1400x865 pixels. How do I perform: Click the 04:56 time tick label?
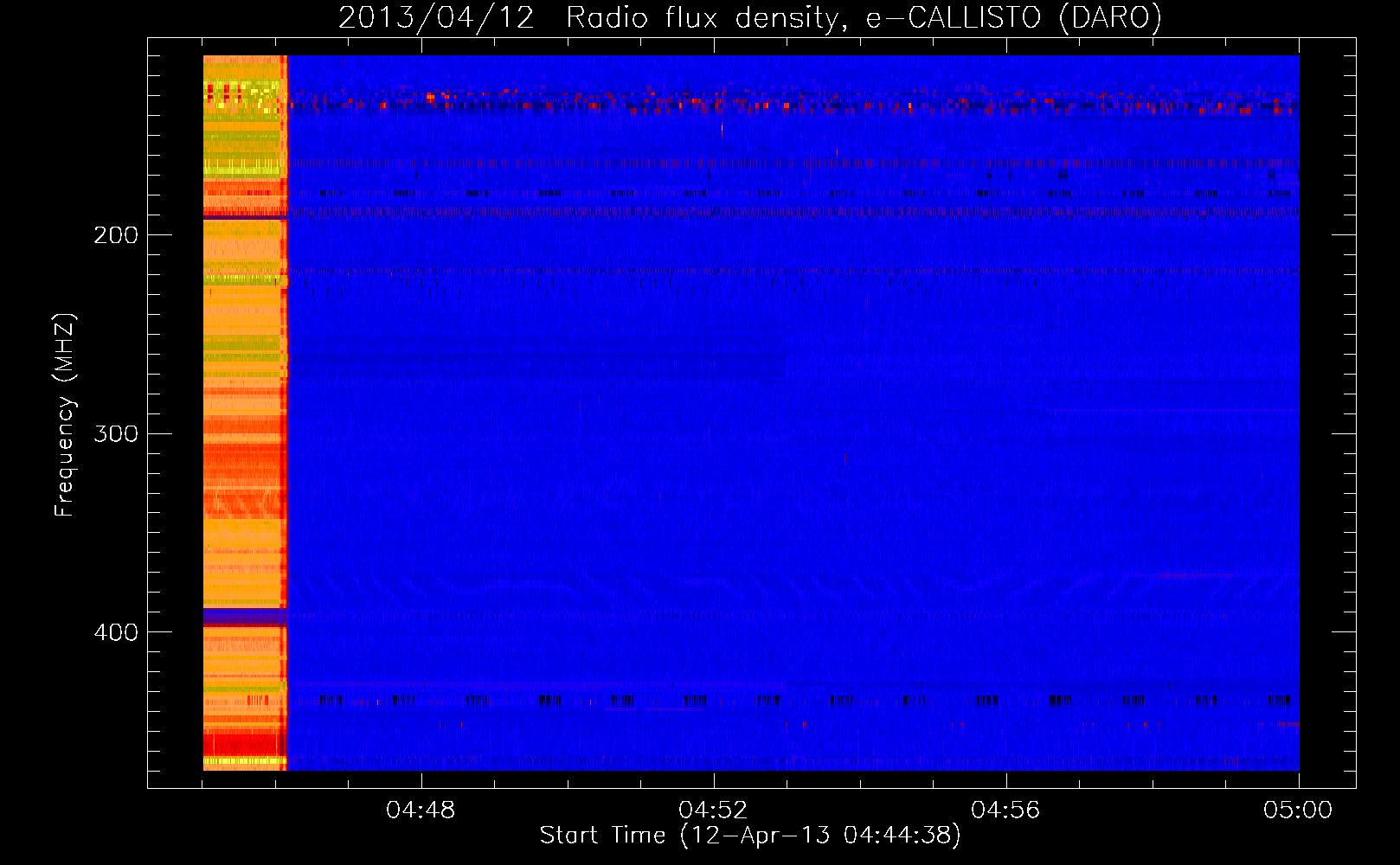tap(1005, 811)
